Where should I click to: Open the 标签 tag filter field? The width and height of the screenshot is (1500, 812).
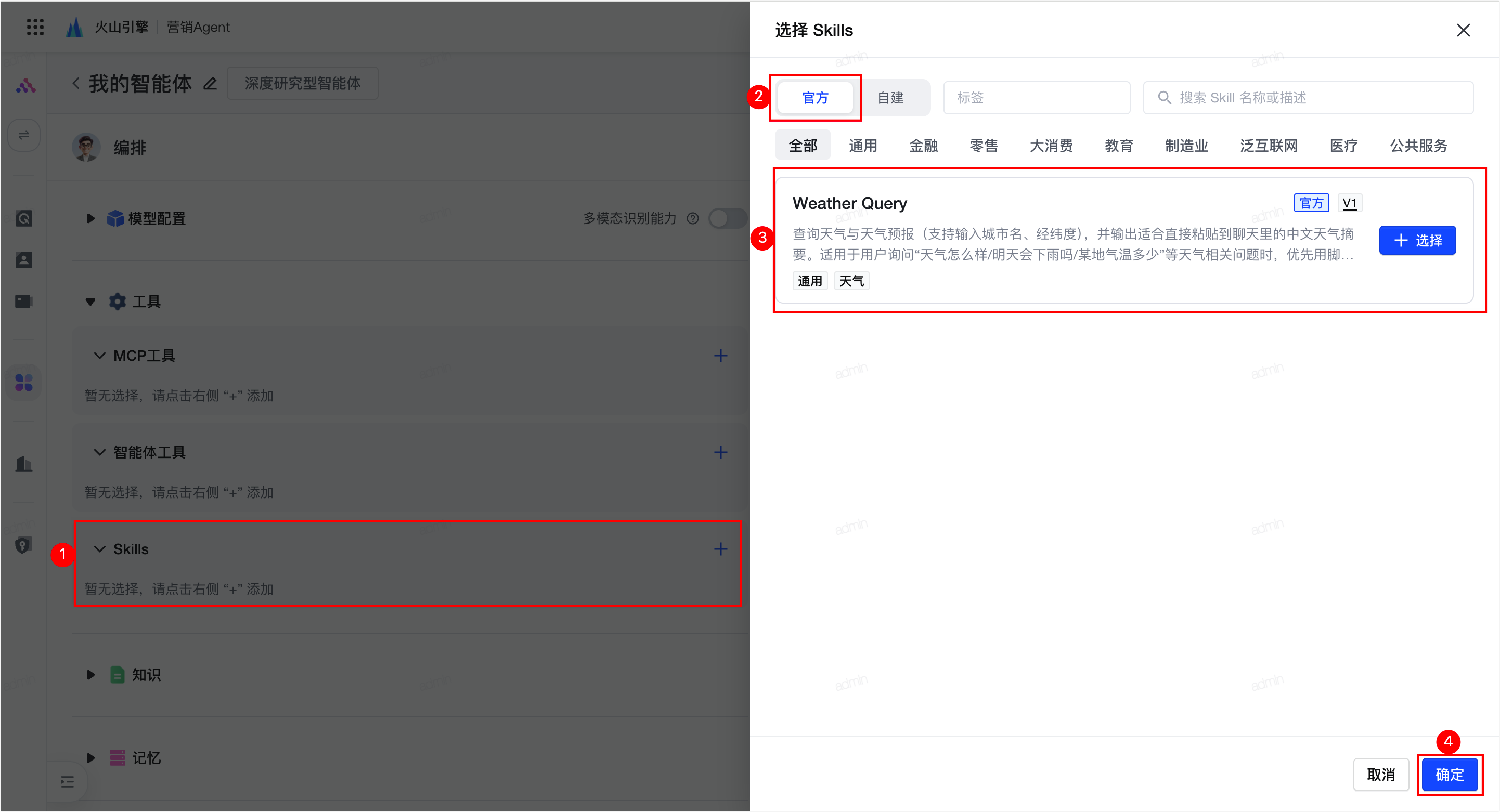pos(1037,98)
